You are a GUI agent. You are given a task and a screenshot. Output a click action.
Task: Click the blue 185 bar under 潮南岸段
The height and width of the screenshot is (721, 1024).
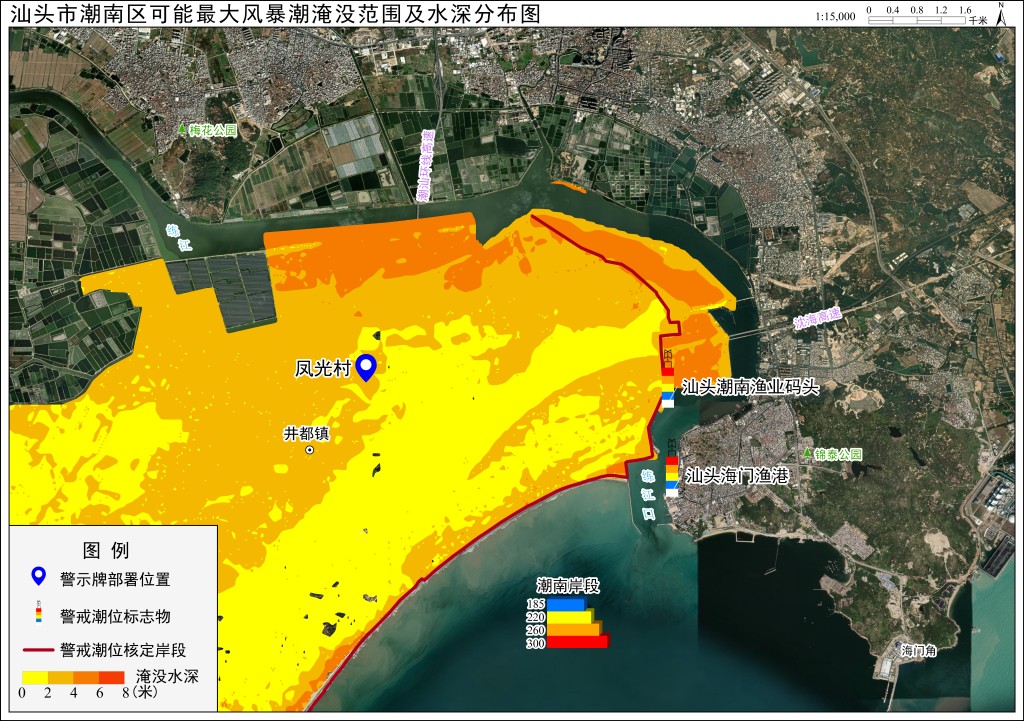pos(566,604)
